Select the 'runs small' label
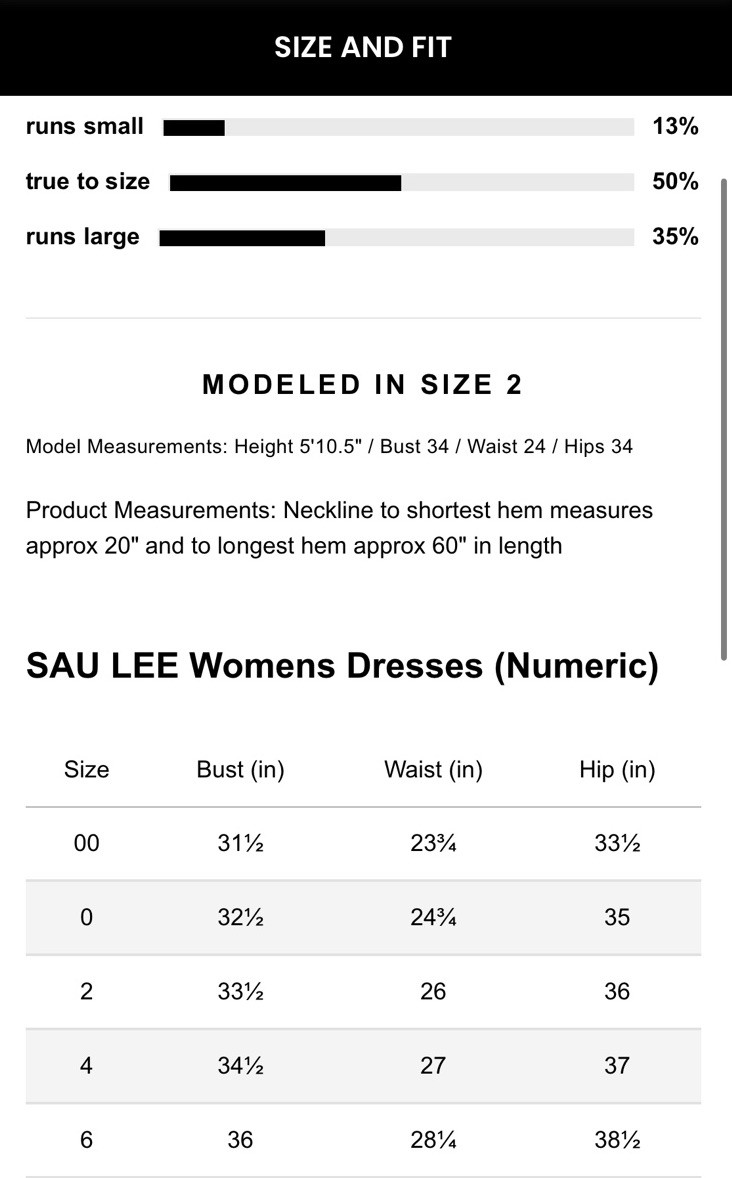 click(84, 126)
